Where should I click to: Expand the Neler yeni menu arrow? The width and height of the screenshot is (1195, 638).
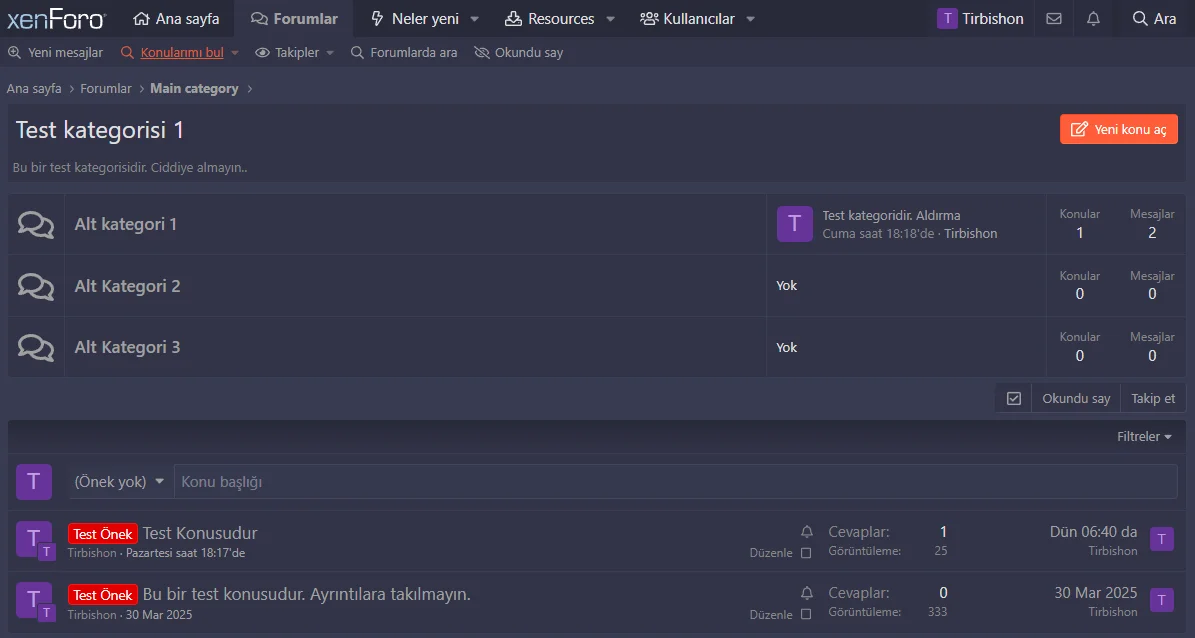tap(475, 19)
